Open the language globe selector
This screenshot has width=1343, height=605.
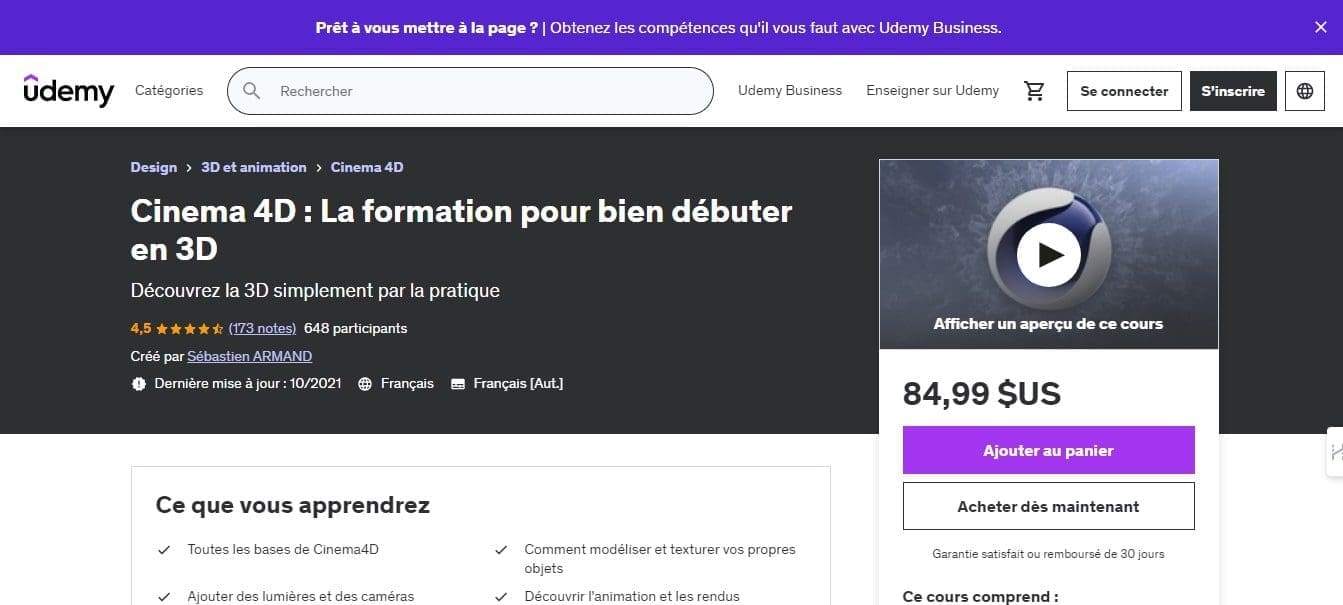(1304, 91)
